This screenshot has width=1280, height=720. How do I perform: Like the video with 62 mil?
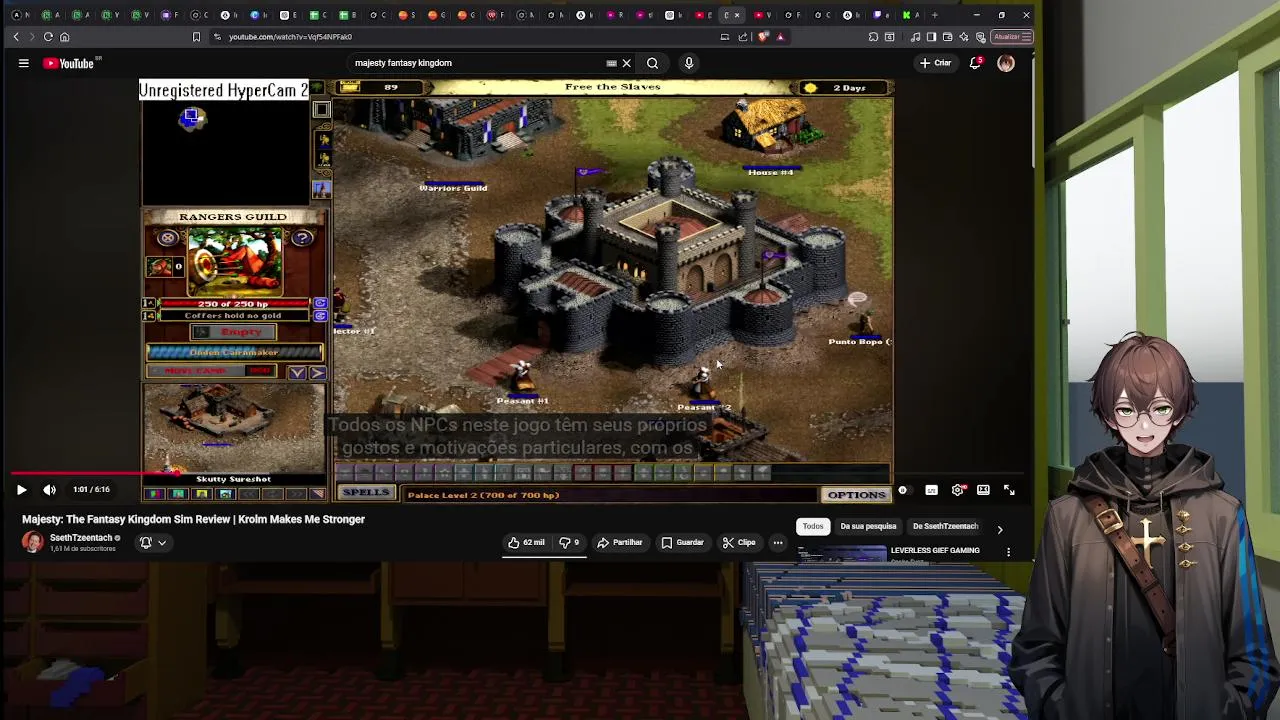pos(526,543)
